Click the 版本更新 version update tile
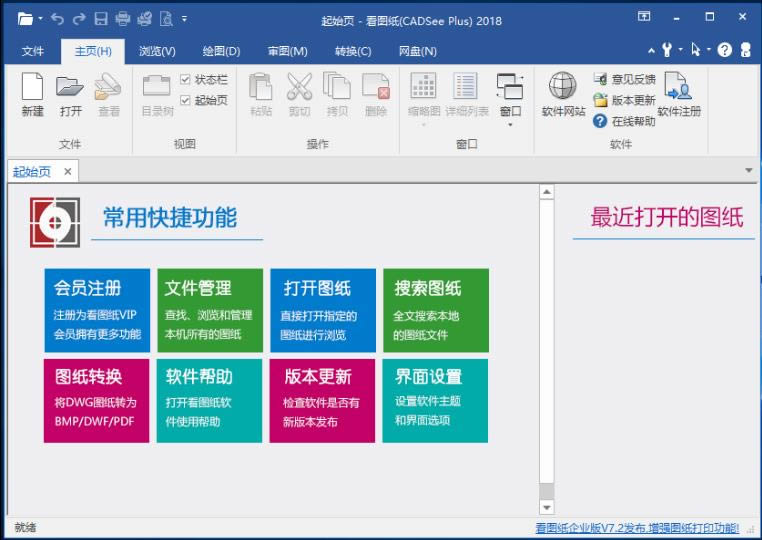The height and width of the screenshot is (540, 762). point(322,401)
